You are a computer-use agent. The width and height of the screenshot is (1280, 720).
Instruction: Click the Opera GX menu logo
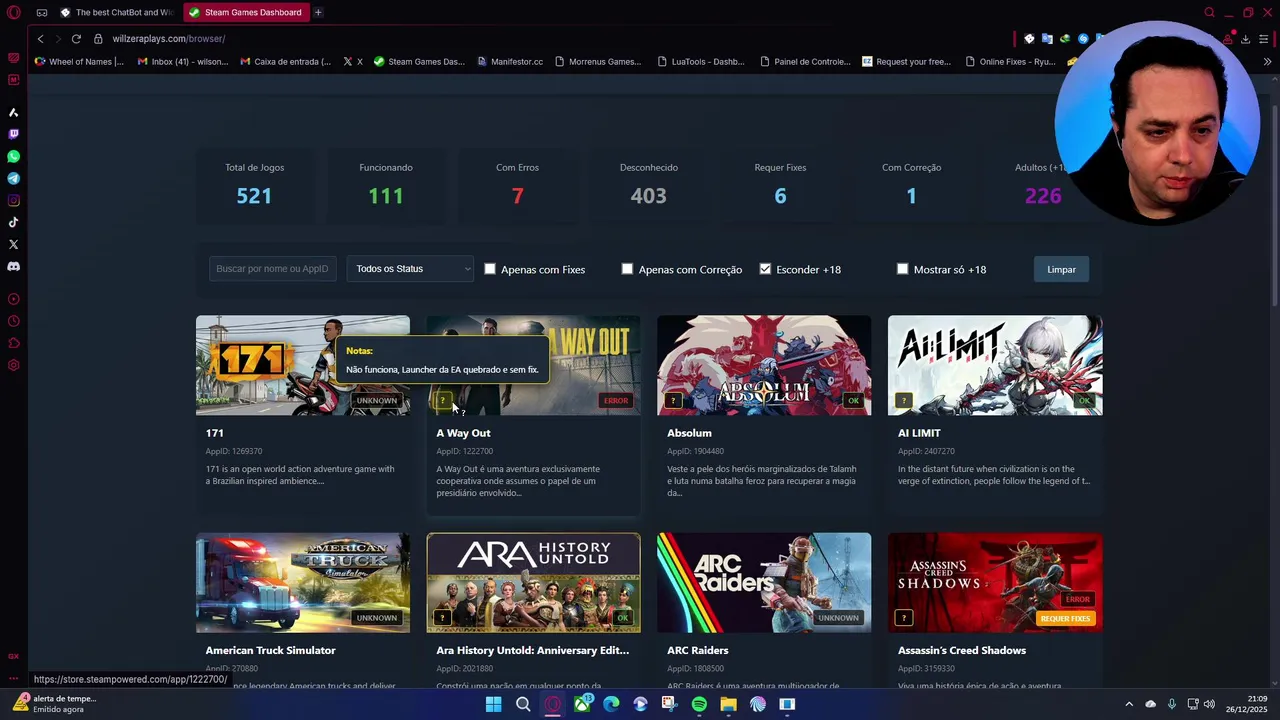pyautogui.click(x=14, y=12)
